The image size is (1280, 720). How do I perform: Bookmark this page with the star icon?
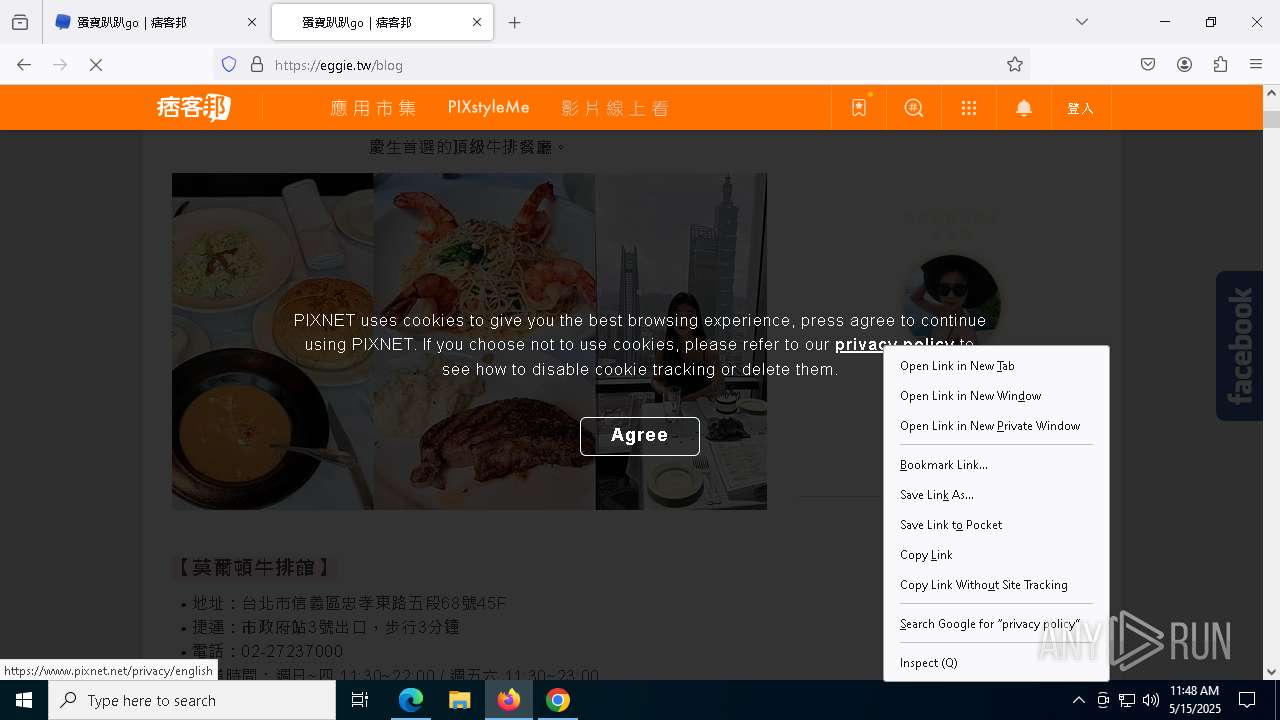(x=1015, y=64)
